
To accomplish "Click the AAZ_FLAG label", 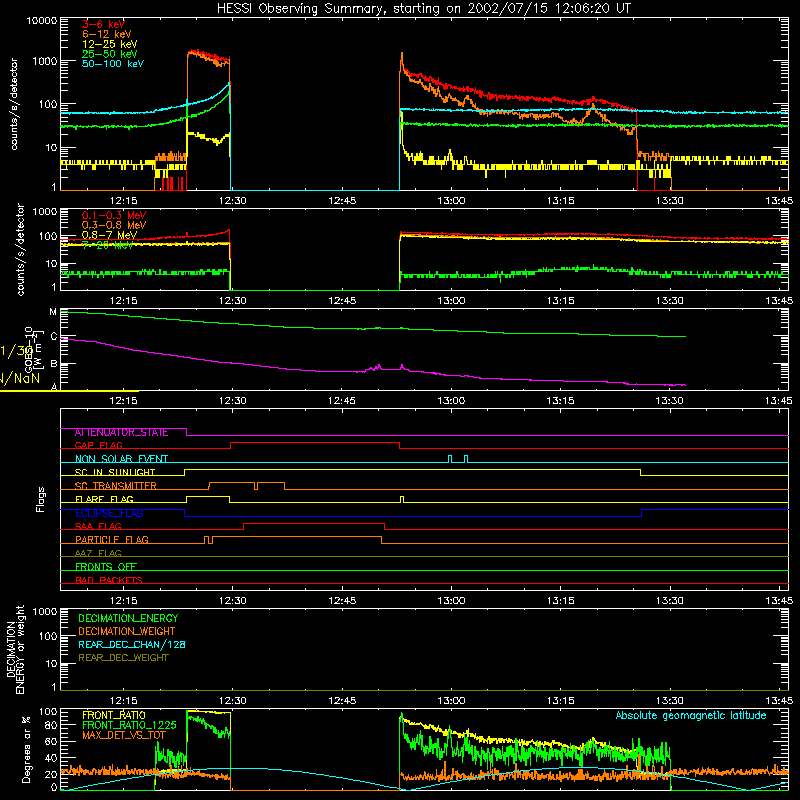I will (98, 553).
